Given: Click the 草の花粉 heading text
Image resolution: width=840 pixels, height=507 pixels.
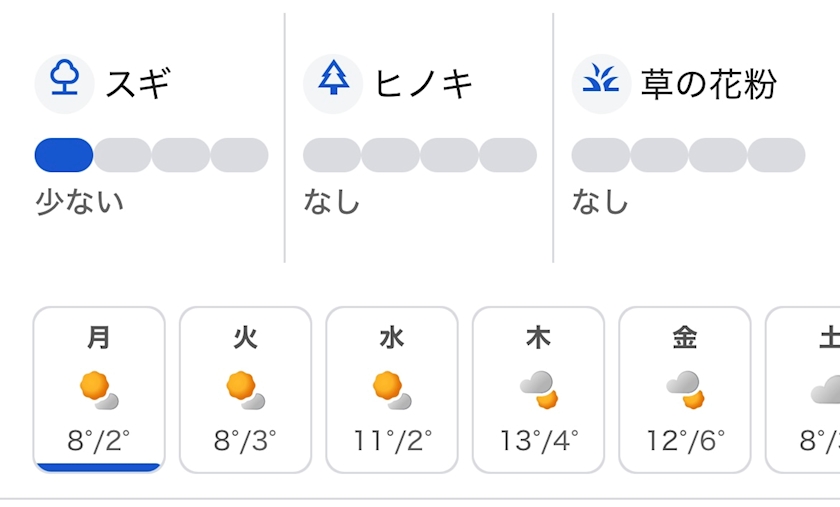Looking at the screenshot, I should coord(708,84).
